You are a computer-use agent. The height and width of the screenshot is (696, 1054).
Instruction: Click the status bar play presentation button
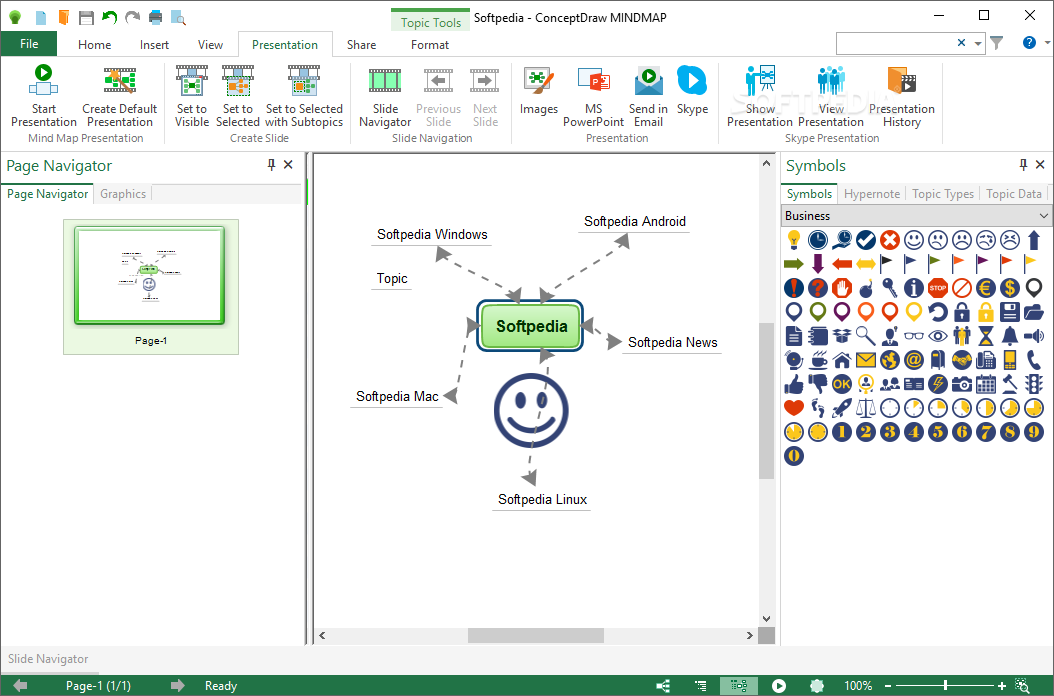(778, 685)
